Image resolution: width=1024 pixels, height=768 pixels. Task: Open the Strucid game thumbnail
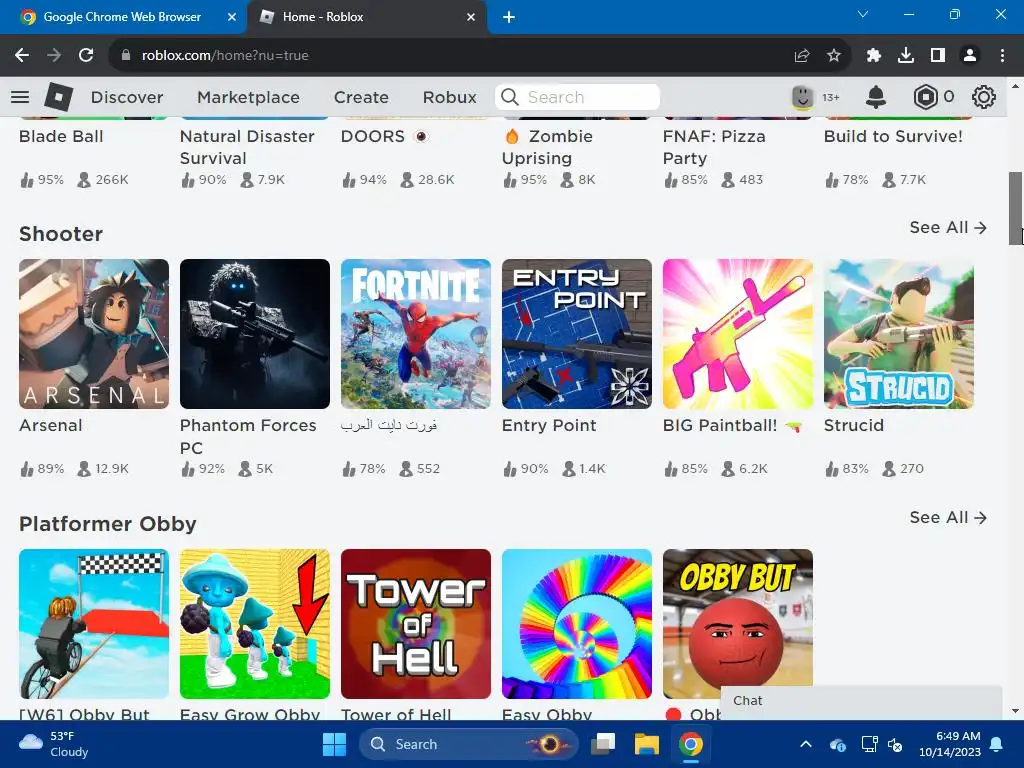click(899, 334)
